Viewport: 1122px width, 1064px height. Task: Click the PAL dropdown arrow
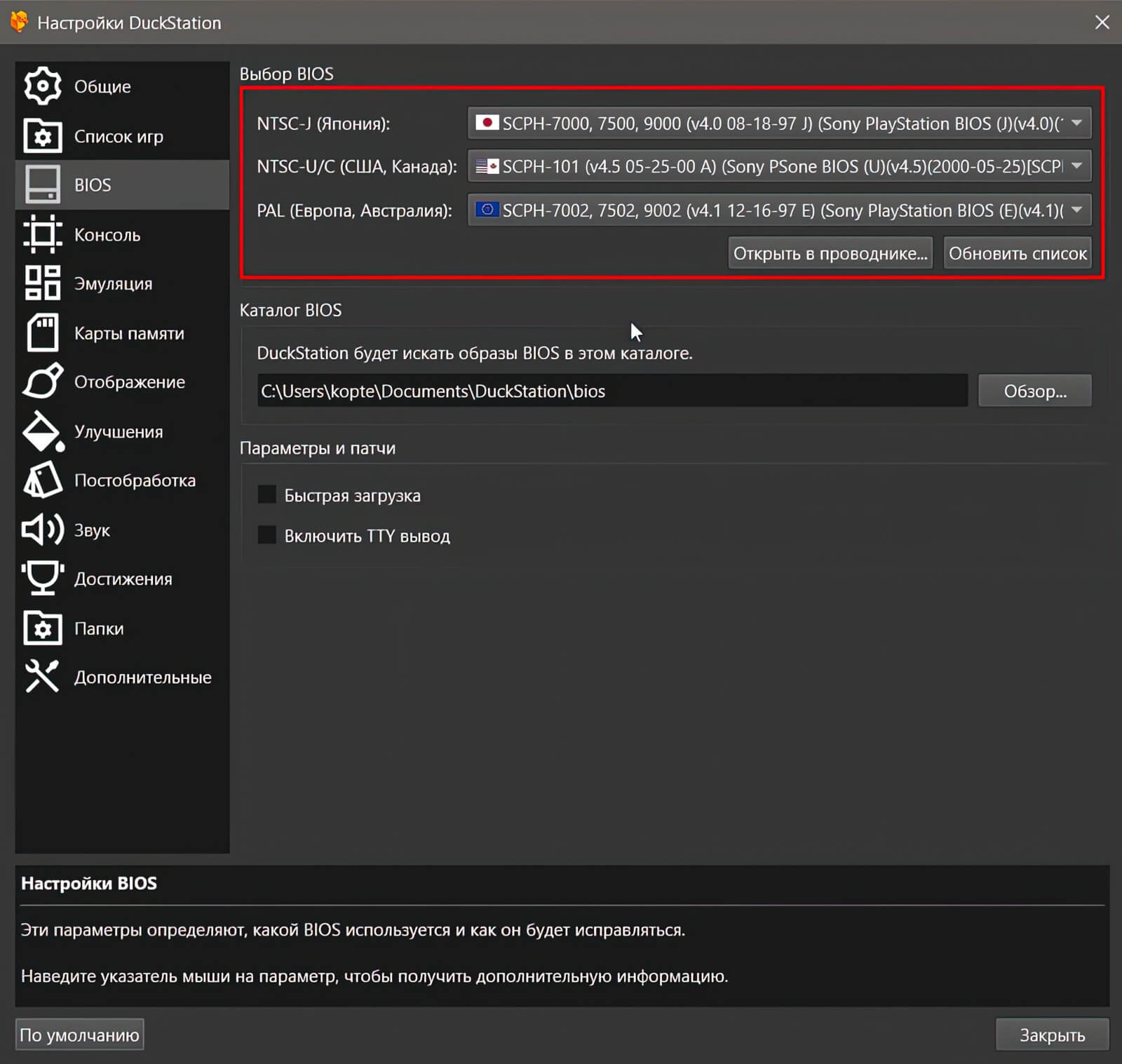point(1076,210)
